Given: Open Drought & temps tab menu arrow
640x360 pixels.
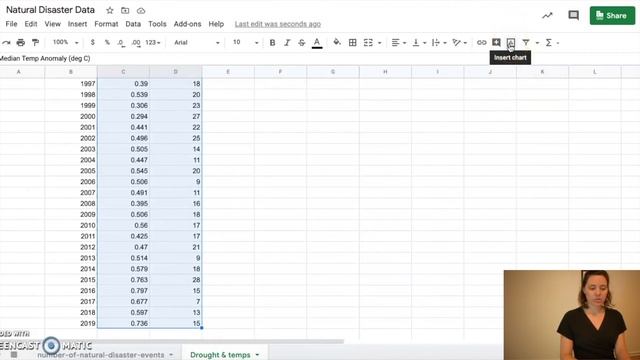Looking at the screenshot, I should tap(257, 355).
